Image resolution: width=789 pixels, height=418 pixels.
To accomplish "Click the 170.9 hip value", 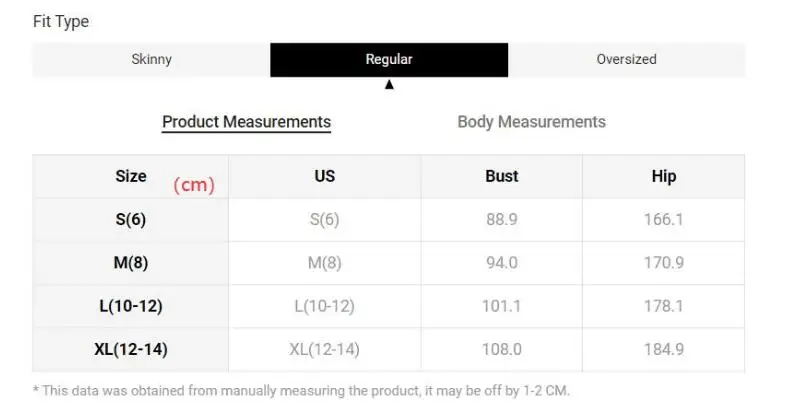I will [x=663, y=263].
